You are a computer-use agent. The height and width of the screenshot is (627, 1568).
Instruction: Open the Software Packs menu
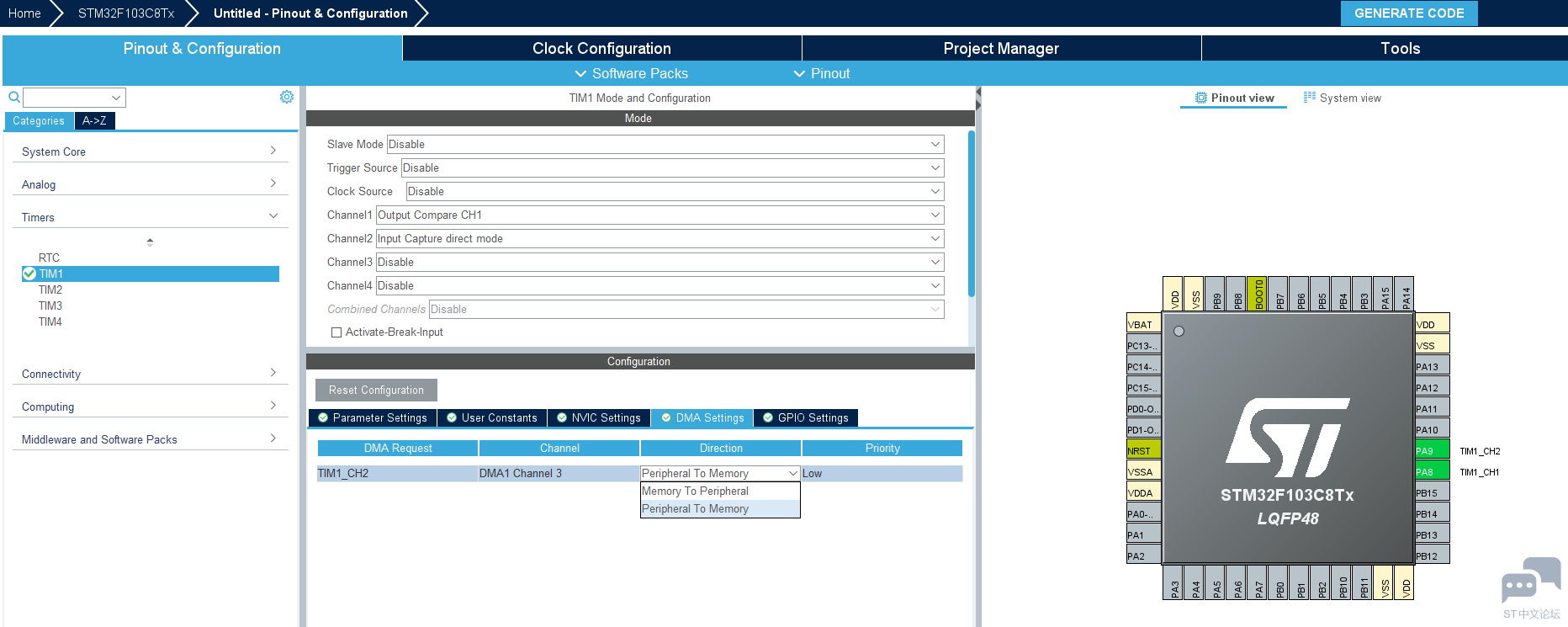click(x=631, y=73)
